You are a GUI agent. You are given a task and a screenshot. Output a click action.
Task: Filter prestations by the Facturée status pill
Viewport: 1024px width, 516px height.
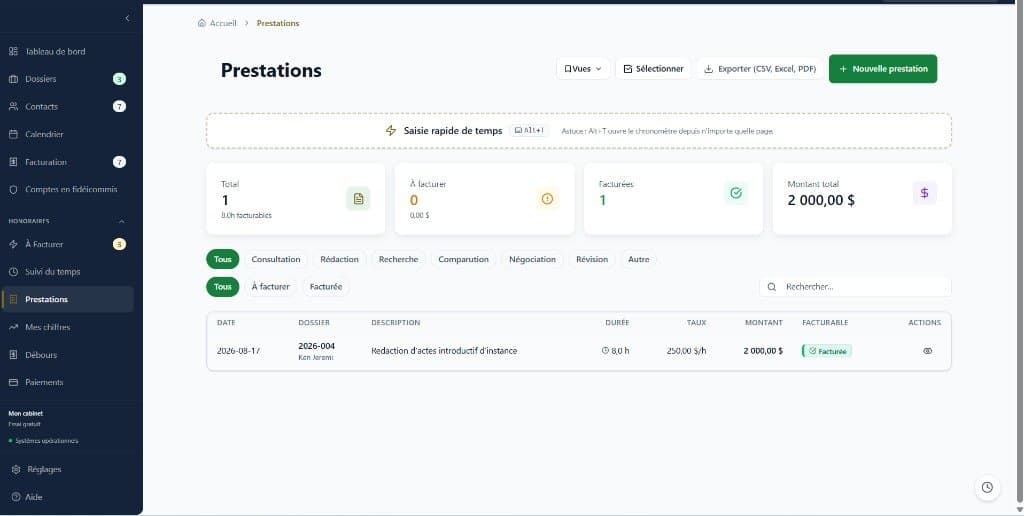[326, 287]
